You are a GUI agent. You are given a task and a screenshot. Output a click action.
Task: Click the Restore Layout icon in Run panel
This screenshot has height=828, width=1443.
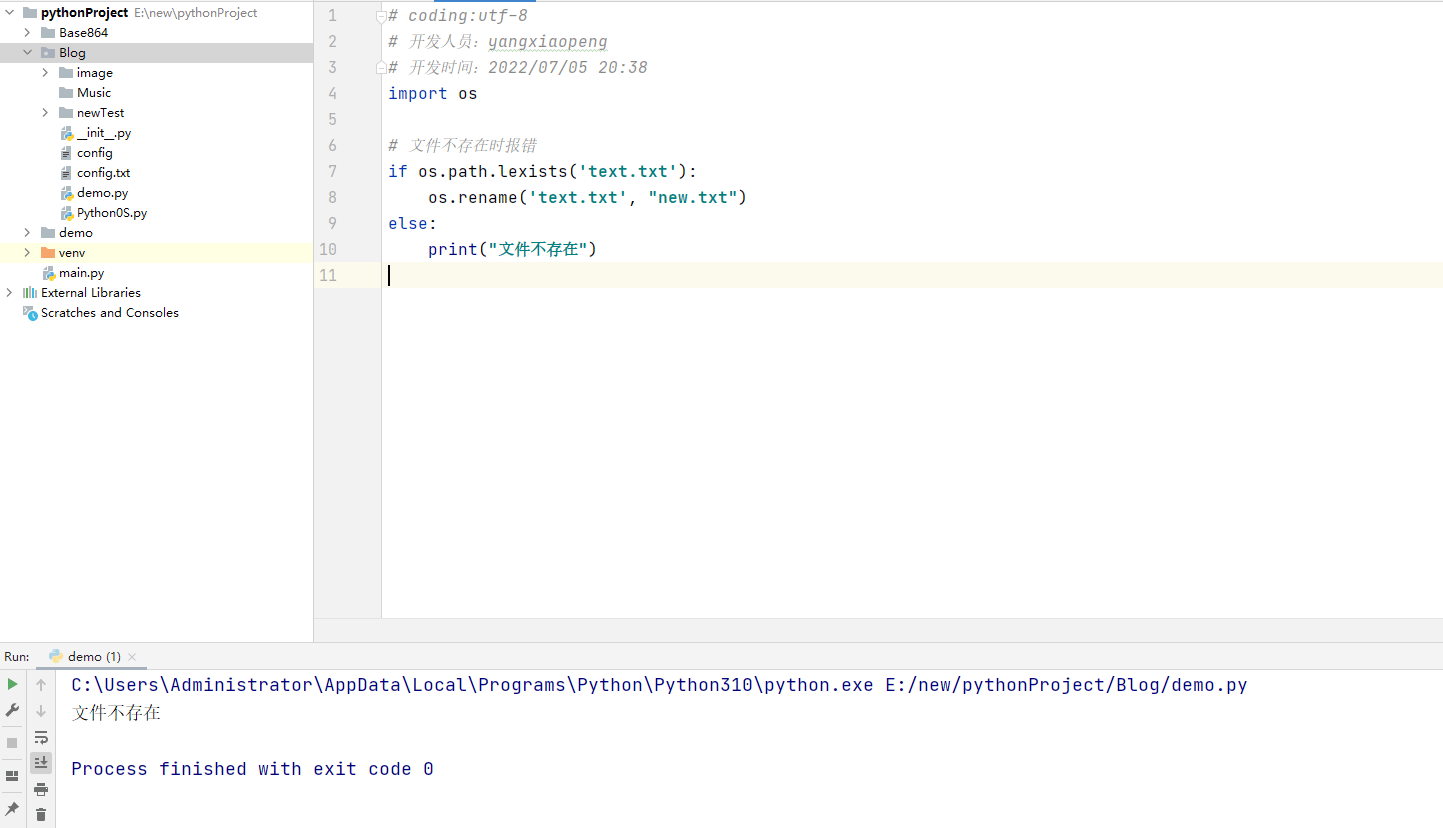pyautogui.click(x=12, y=776)
